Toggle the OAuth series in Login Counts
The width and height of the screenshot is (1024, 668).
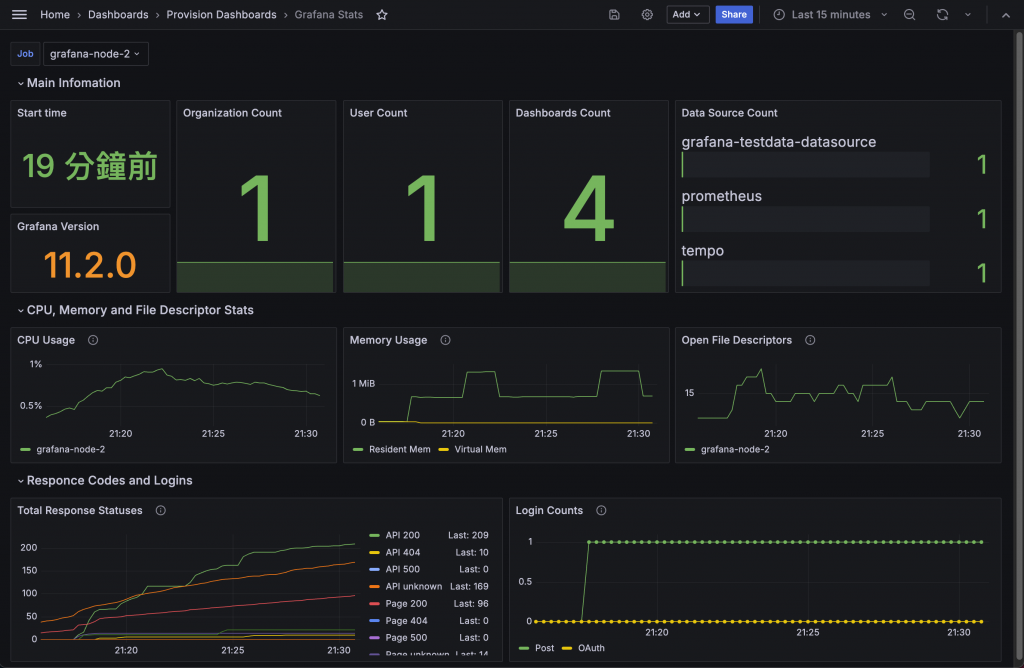pyautogui.click(x=591, y=648)
